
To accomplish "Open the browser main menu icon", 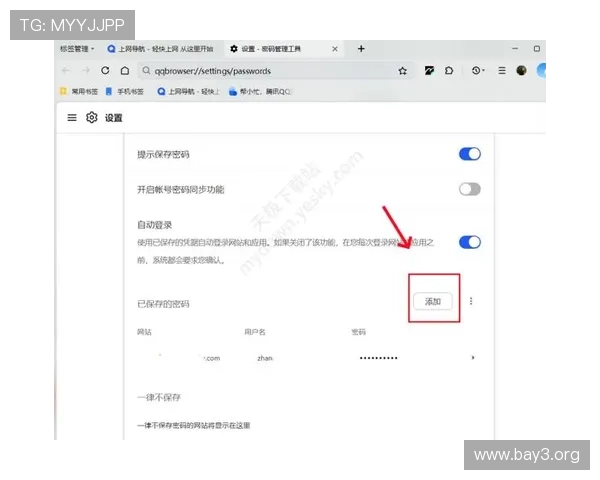I will (x=502, y=70).
